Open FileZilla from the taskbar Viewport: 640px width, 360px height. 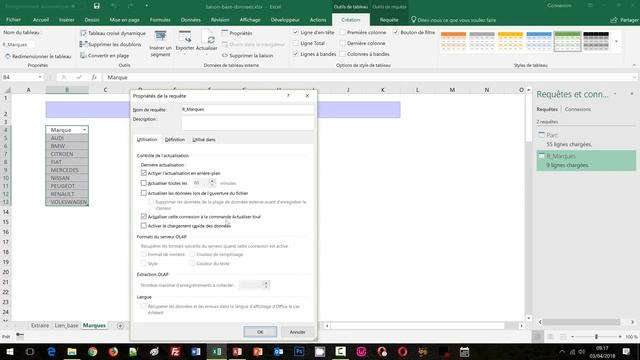pyautogui.click(x=175, y=352)
